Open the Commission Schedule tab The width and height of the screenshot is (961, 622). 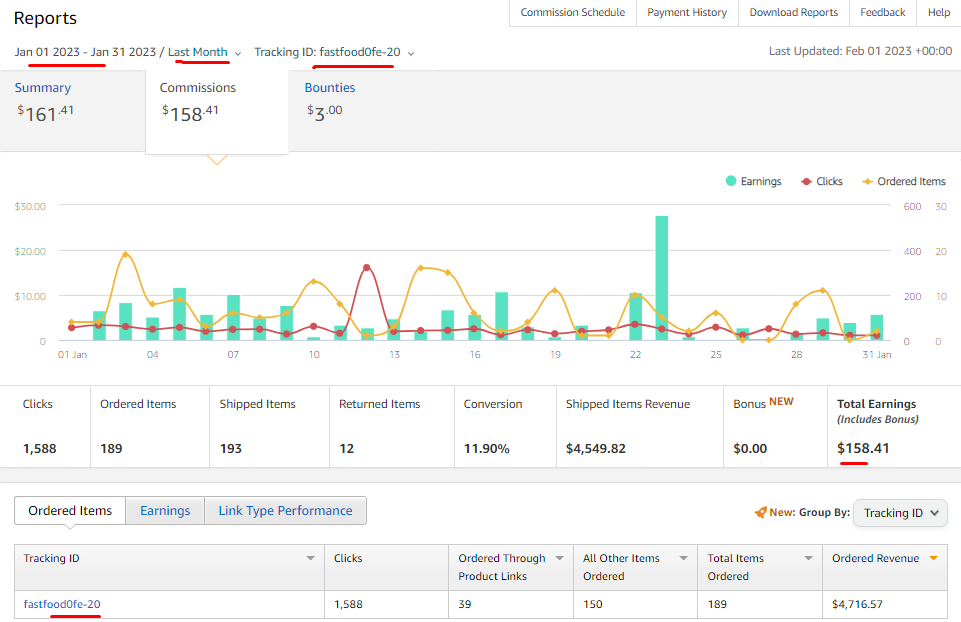tap(572, 12)
